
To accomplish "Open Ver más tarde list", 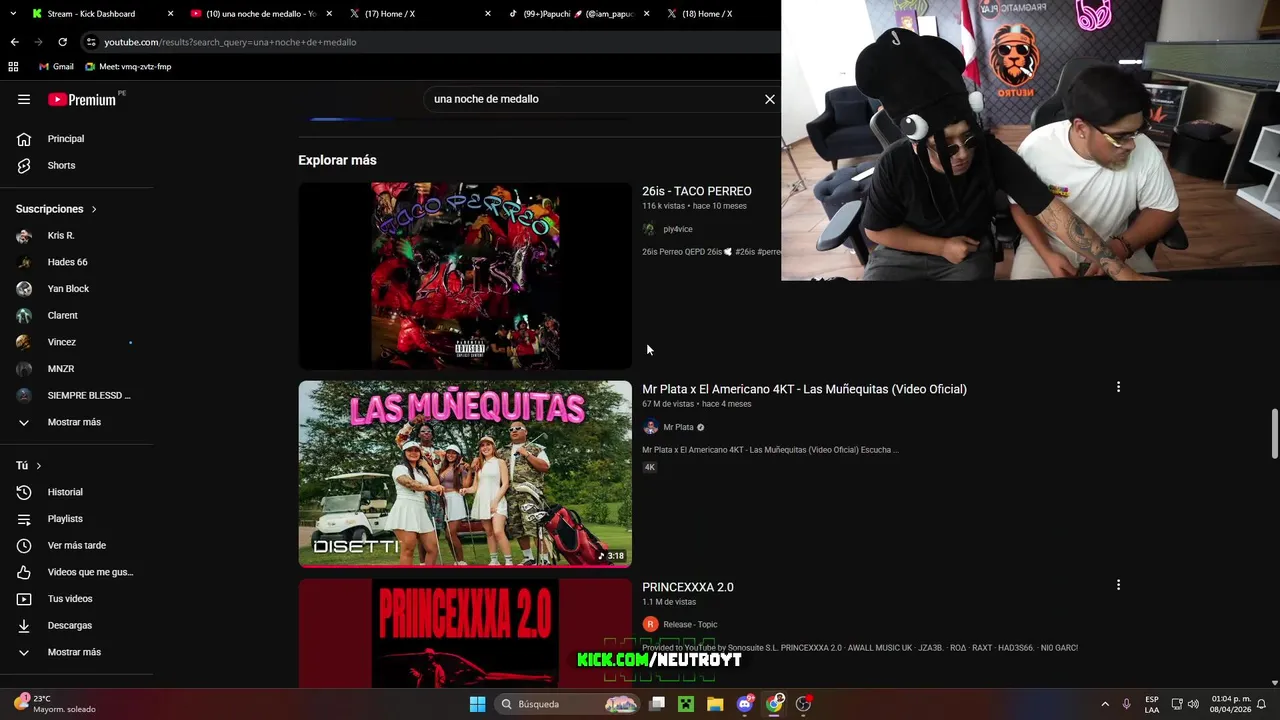I will point(76,546).
